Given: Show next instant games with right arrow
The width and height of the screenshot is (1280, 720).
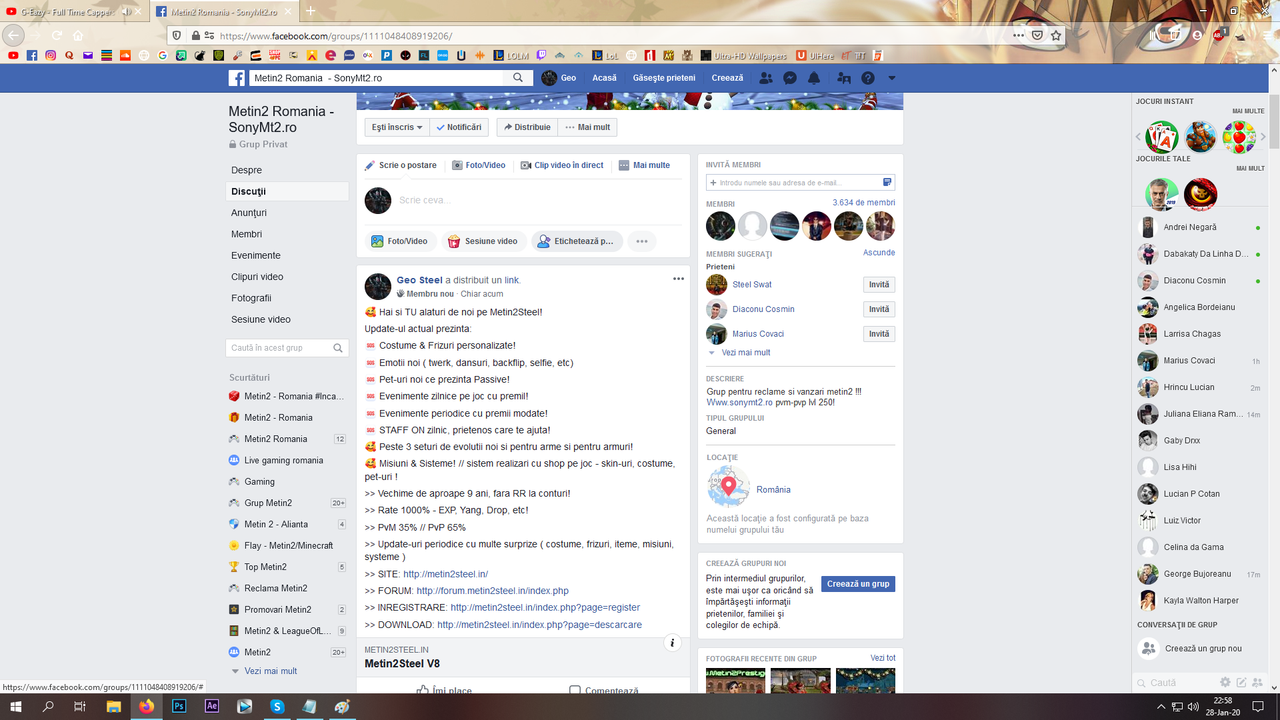Looking at the screenshot, I should (x=1263, y=137).
